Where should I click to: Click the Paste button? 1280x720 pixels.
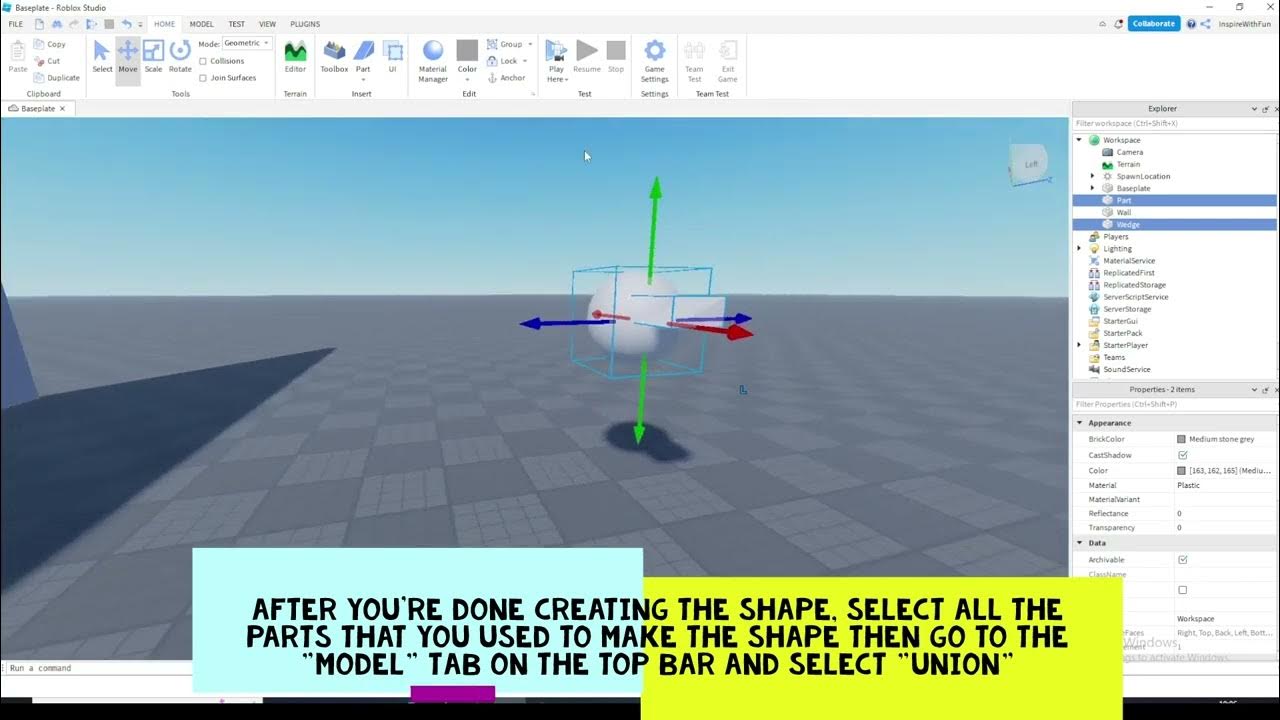18,57
